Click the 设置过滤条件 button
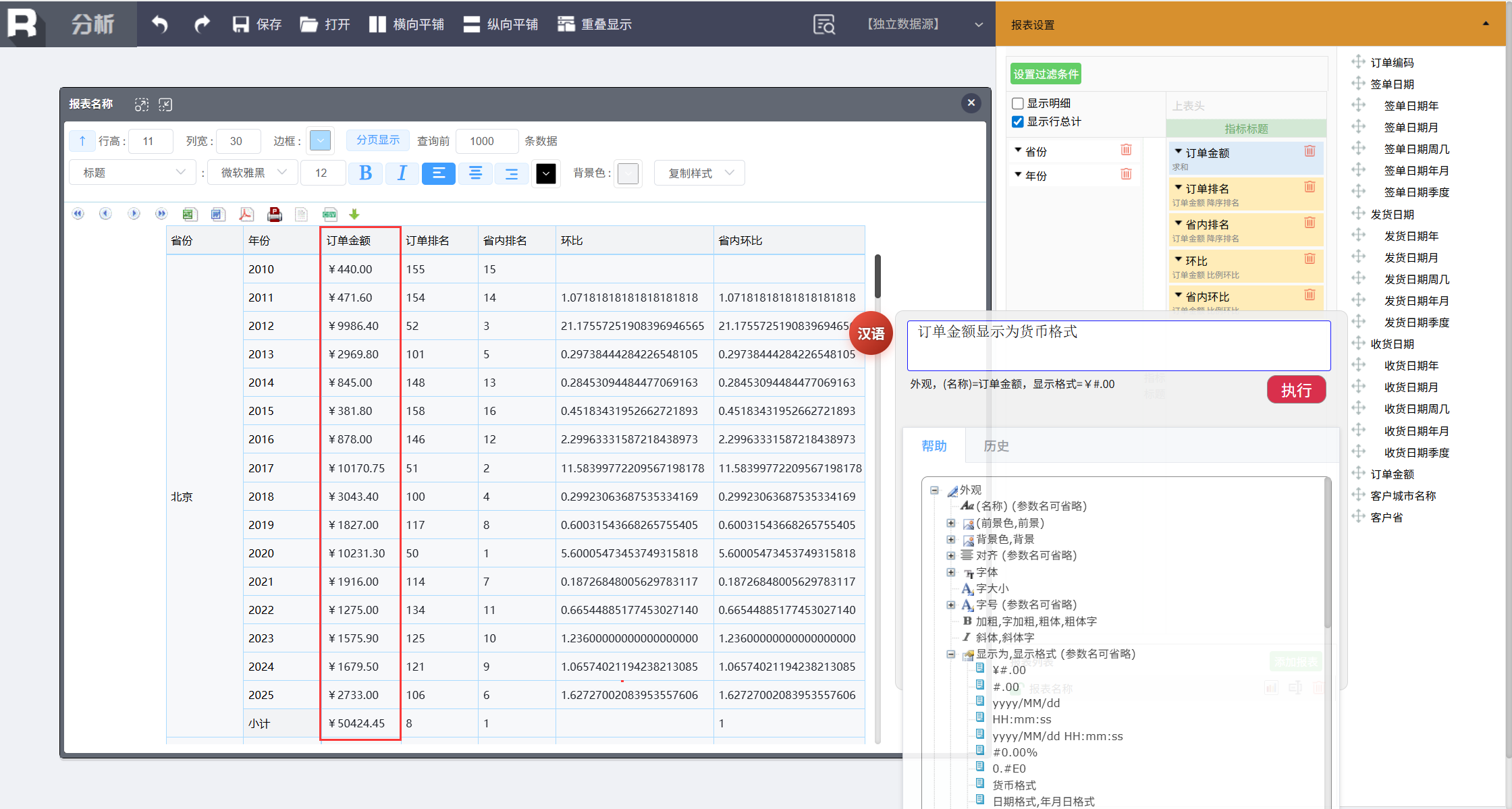The height and width of the screenshot is (809, 1512). (1046, 74)
